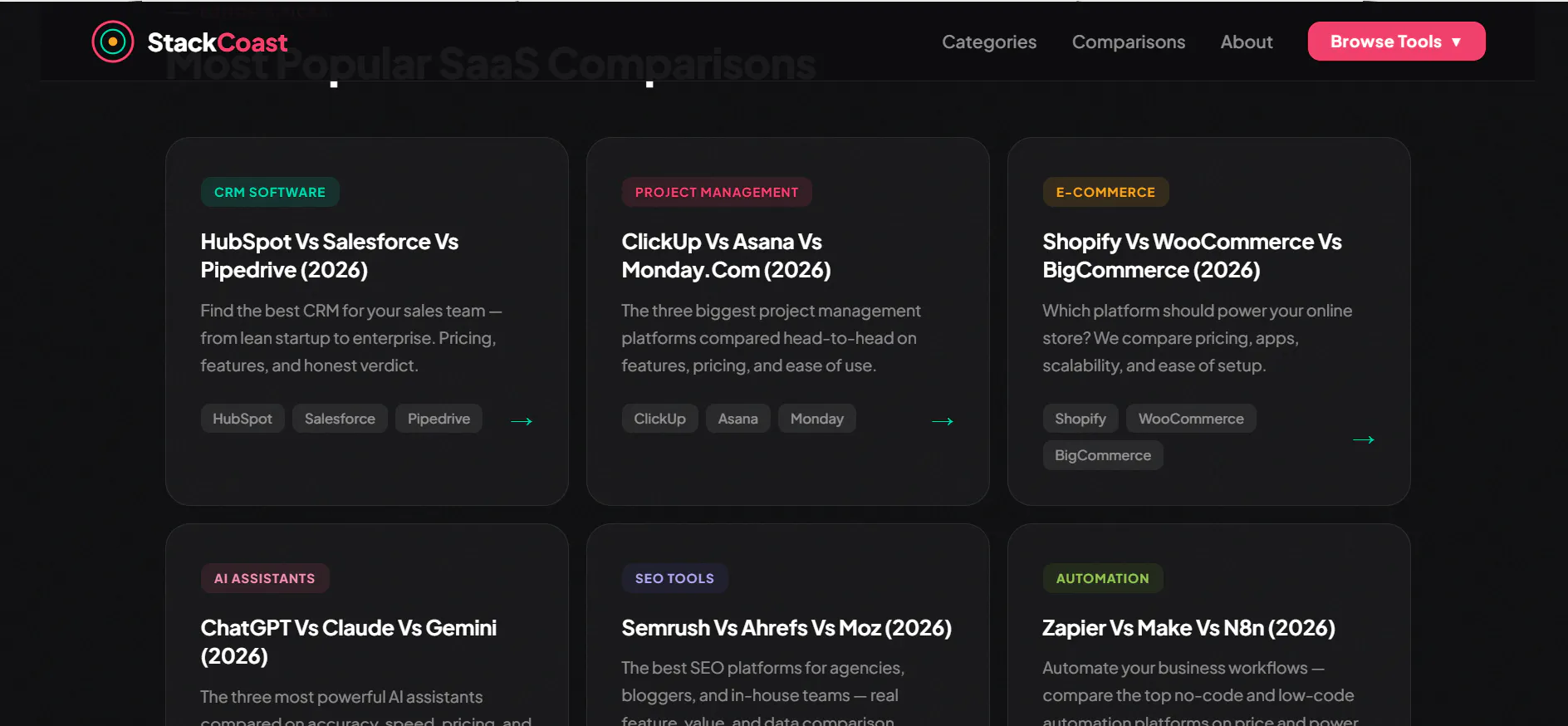Open Semrush Vs Ahrefs Vs Moz comparison
Viewport: 1568px width, 726px height.
(x=786, y=628)
